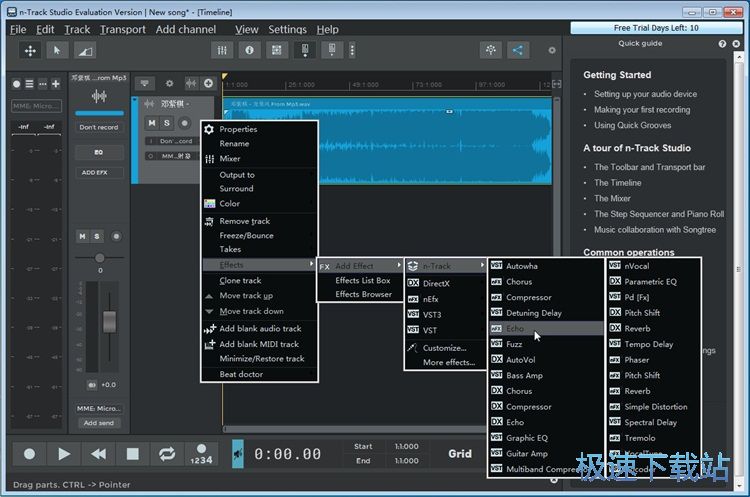Mute the track using the M button

152,123
